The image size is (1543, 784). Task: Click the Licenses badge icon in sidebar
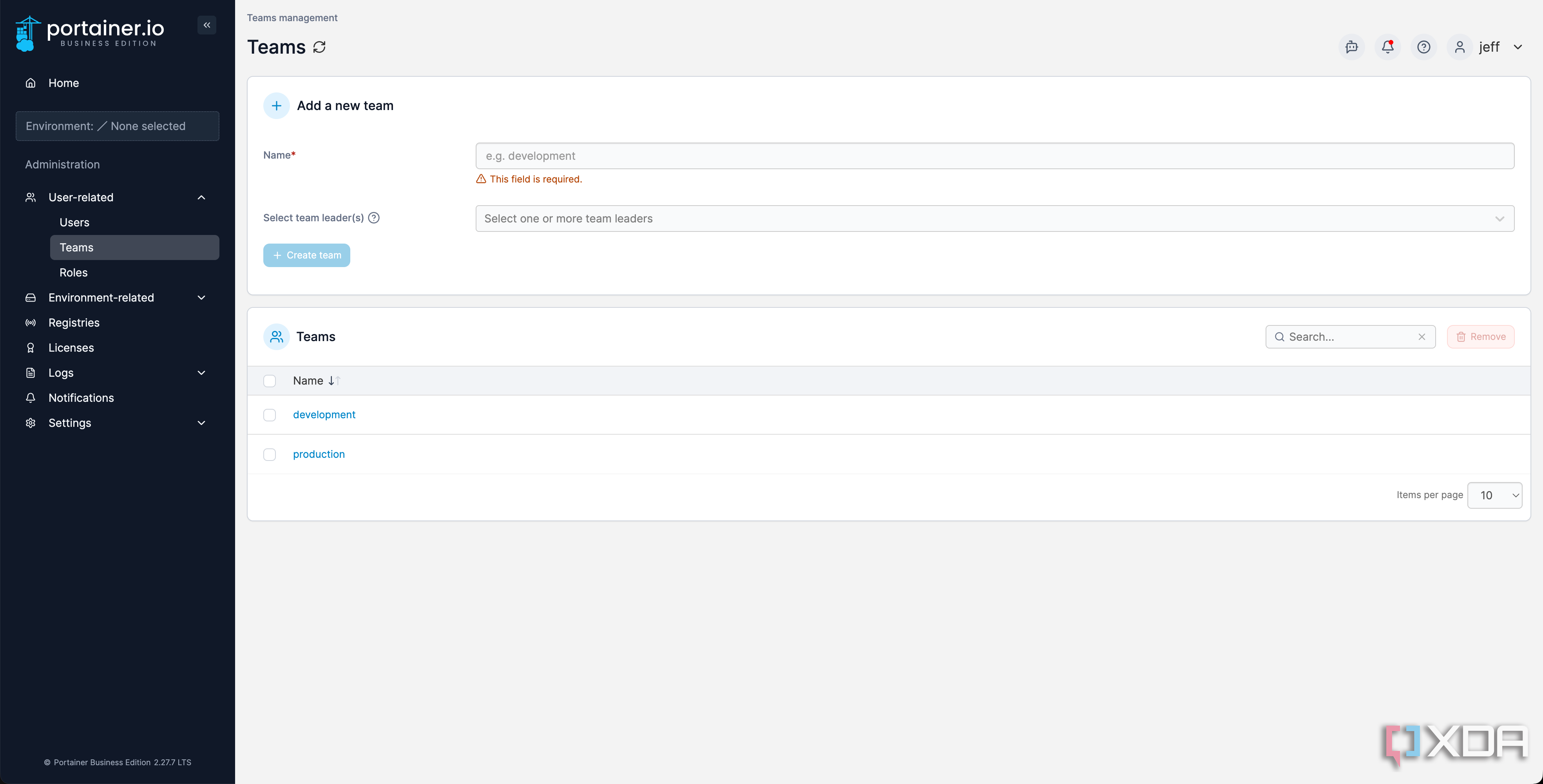pyautogui.click(x=31, y=348)
